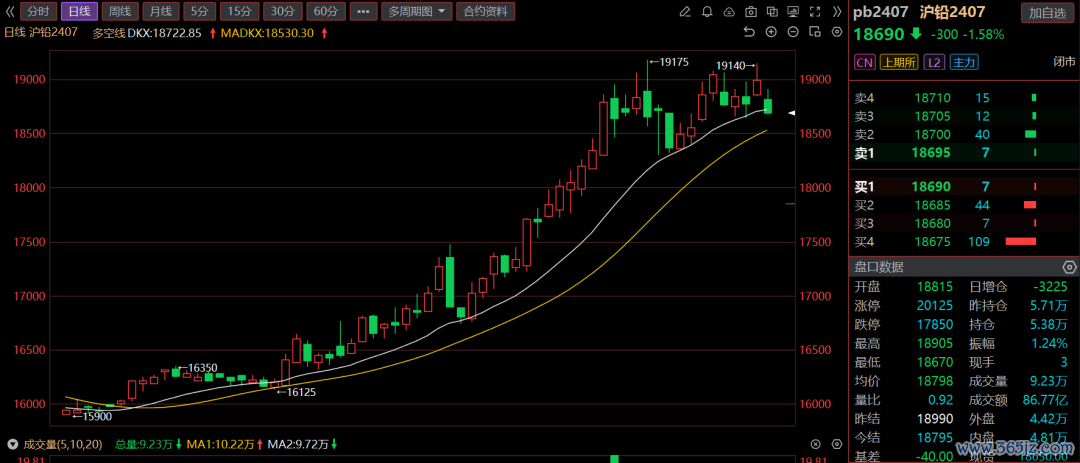This screenshot has height=463, width=1080.
Task: Click the undo arrow icon
Action: click(750, 32)
